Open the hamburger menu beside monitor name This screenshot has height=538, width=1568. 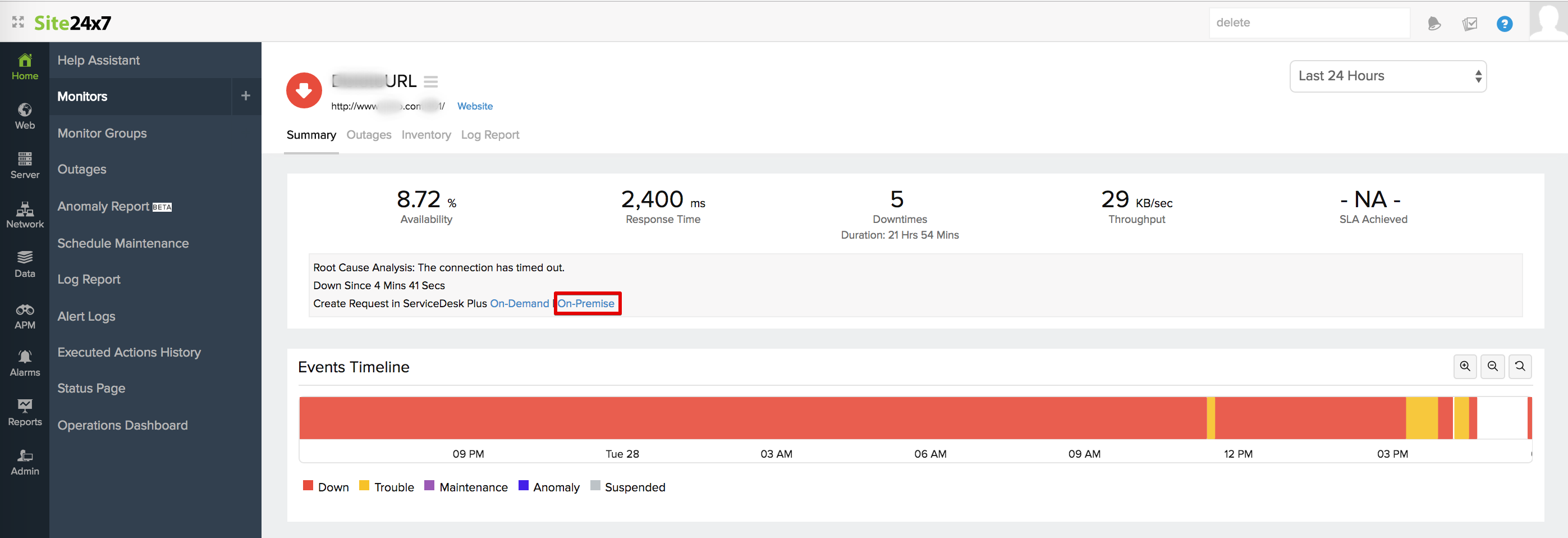click(x=431, y=81)
